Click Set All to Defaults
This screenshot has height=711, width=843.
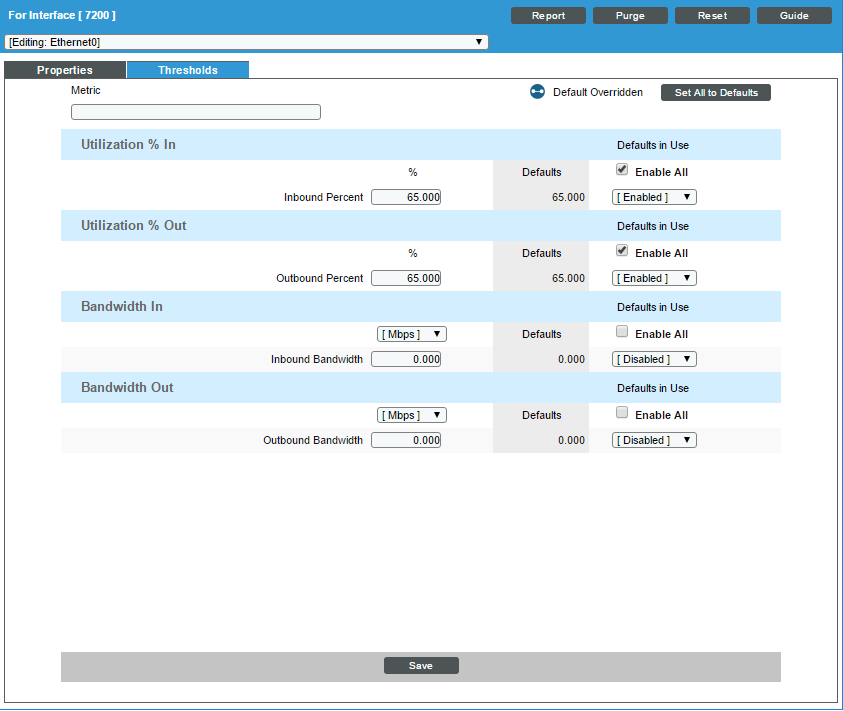[716, 92]
